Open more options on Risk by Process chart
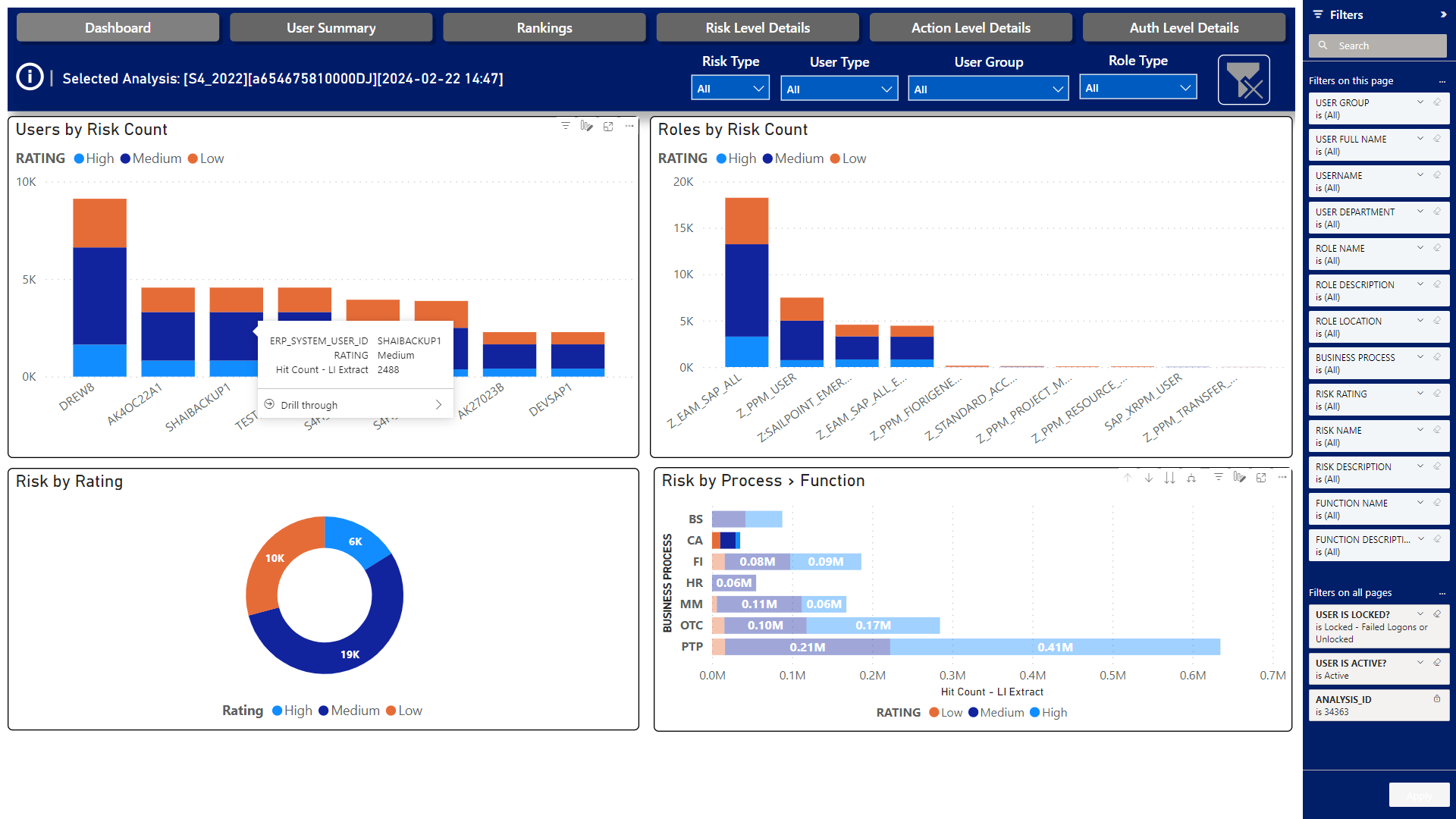 click(1282, 478)
